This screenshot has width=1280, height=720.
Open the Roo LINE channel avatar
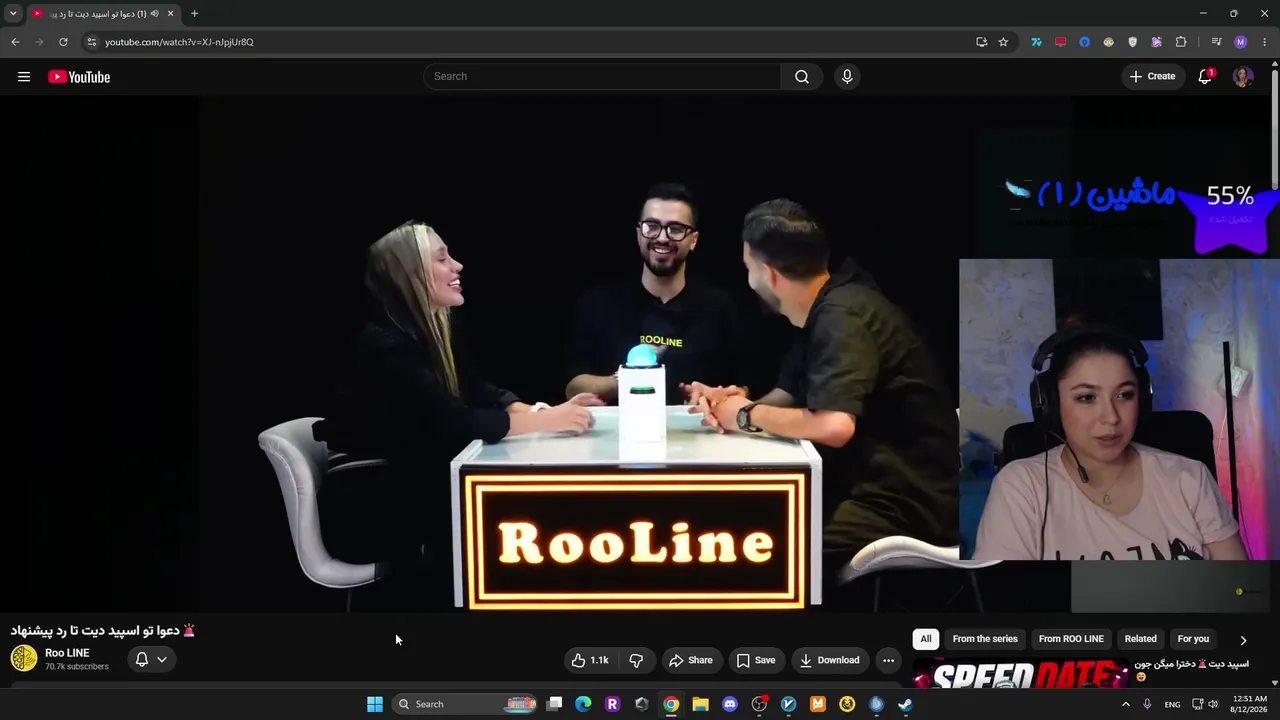coord(24,659)
